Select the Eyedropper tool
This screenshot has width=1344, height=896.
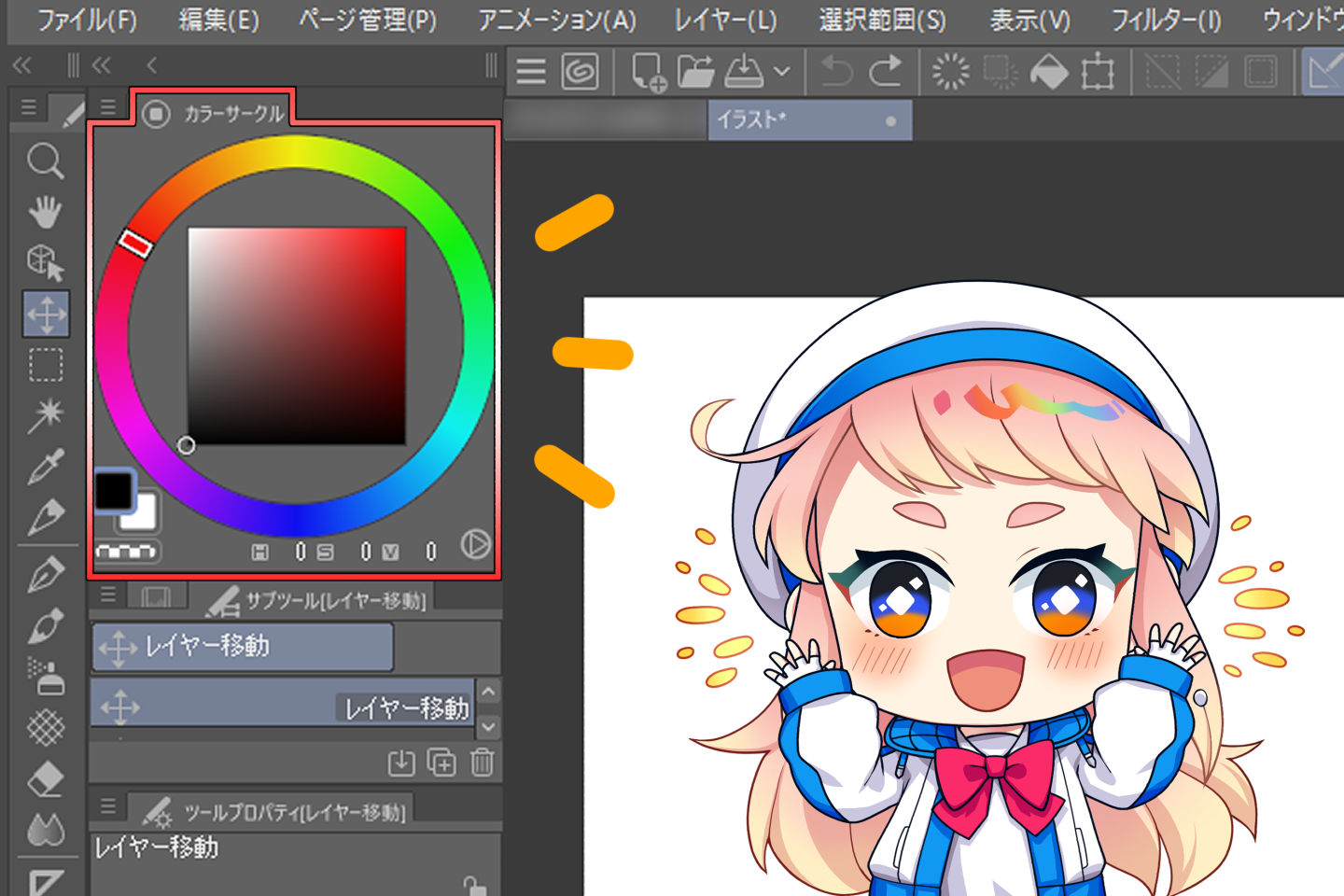click(x=45, y=466)
